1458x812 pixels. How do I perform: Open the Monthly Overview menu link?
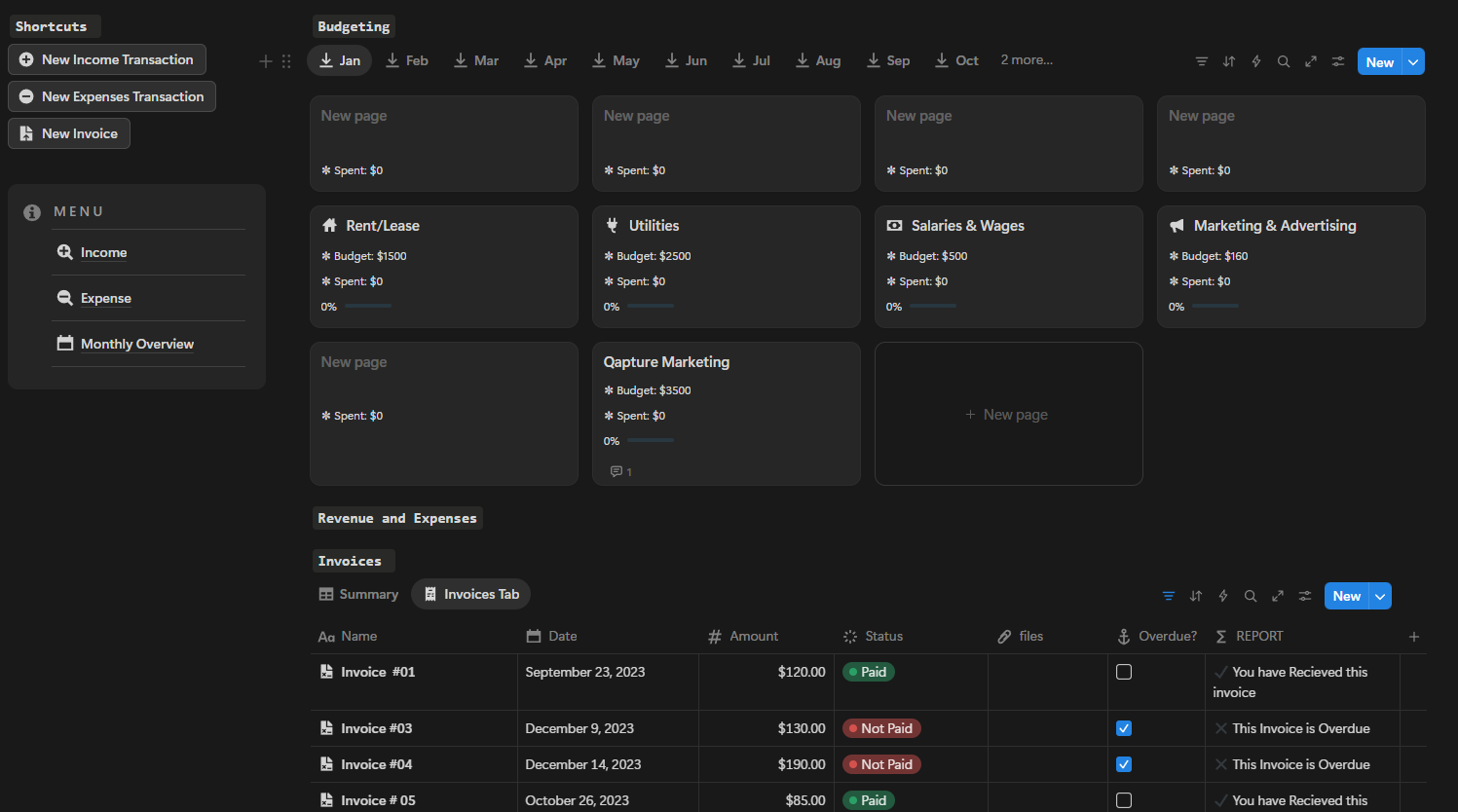(136, 344)
